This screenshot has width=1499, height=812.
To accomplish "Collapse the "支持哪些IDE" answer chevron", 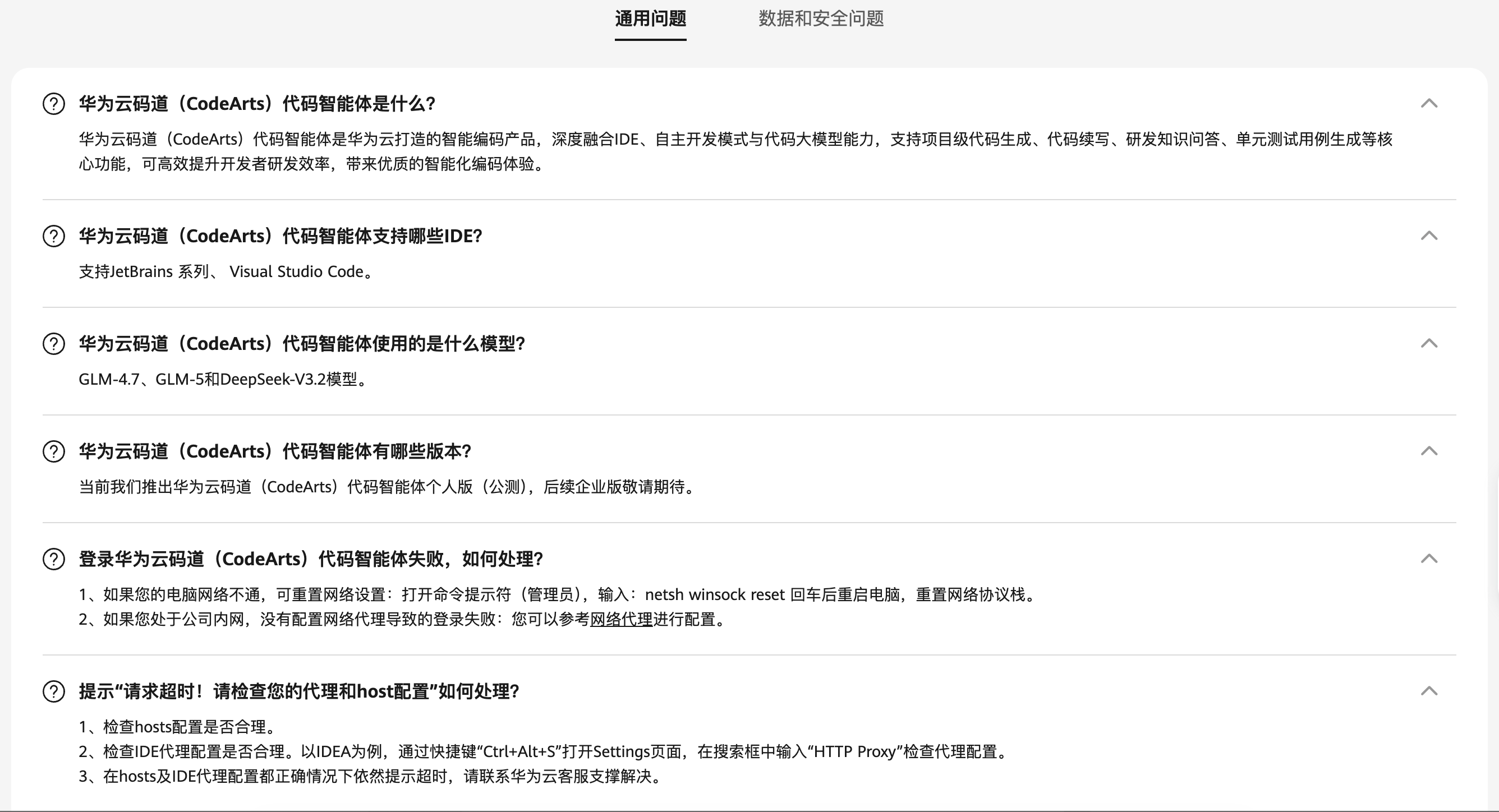I will pos(1429,236).
